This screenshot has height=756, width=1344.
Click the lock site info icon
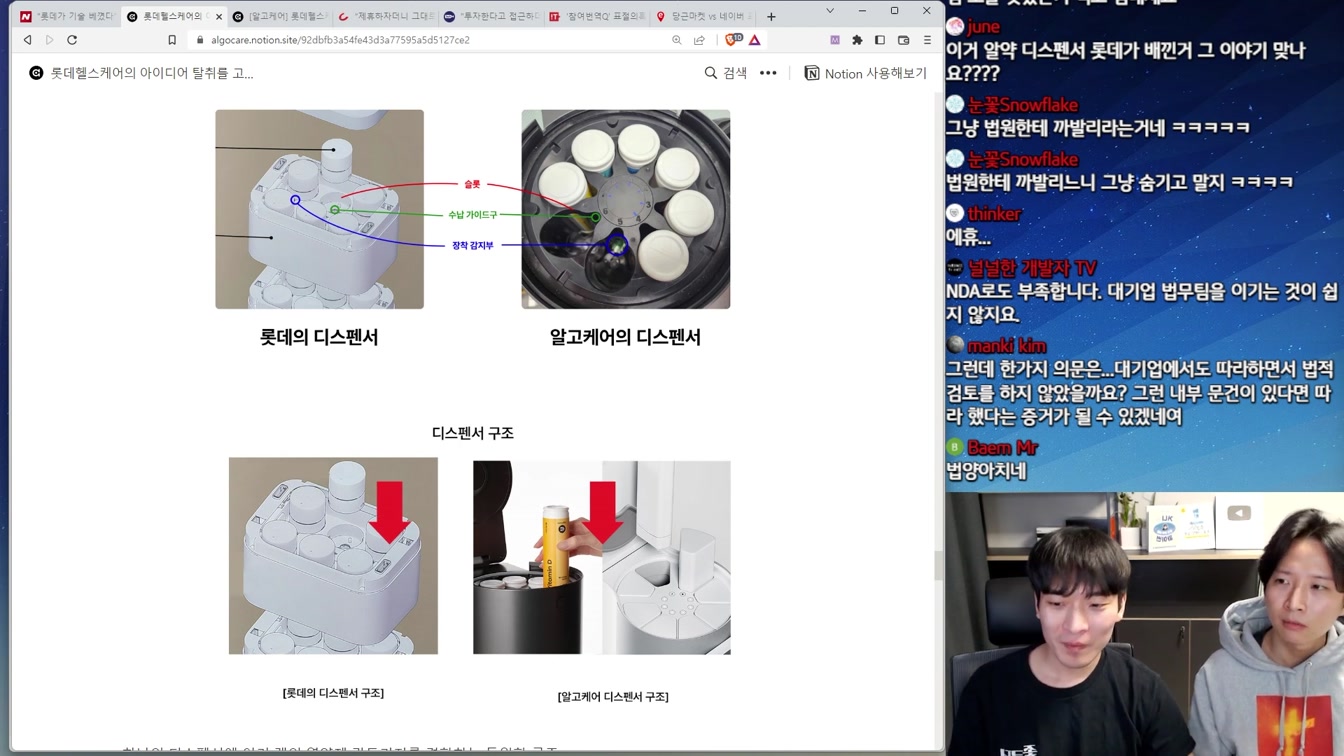coord(200,40)
